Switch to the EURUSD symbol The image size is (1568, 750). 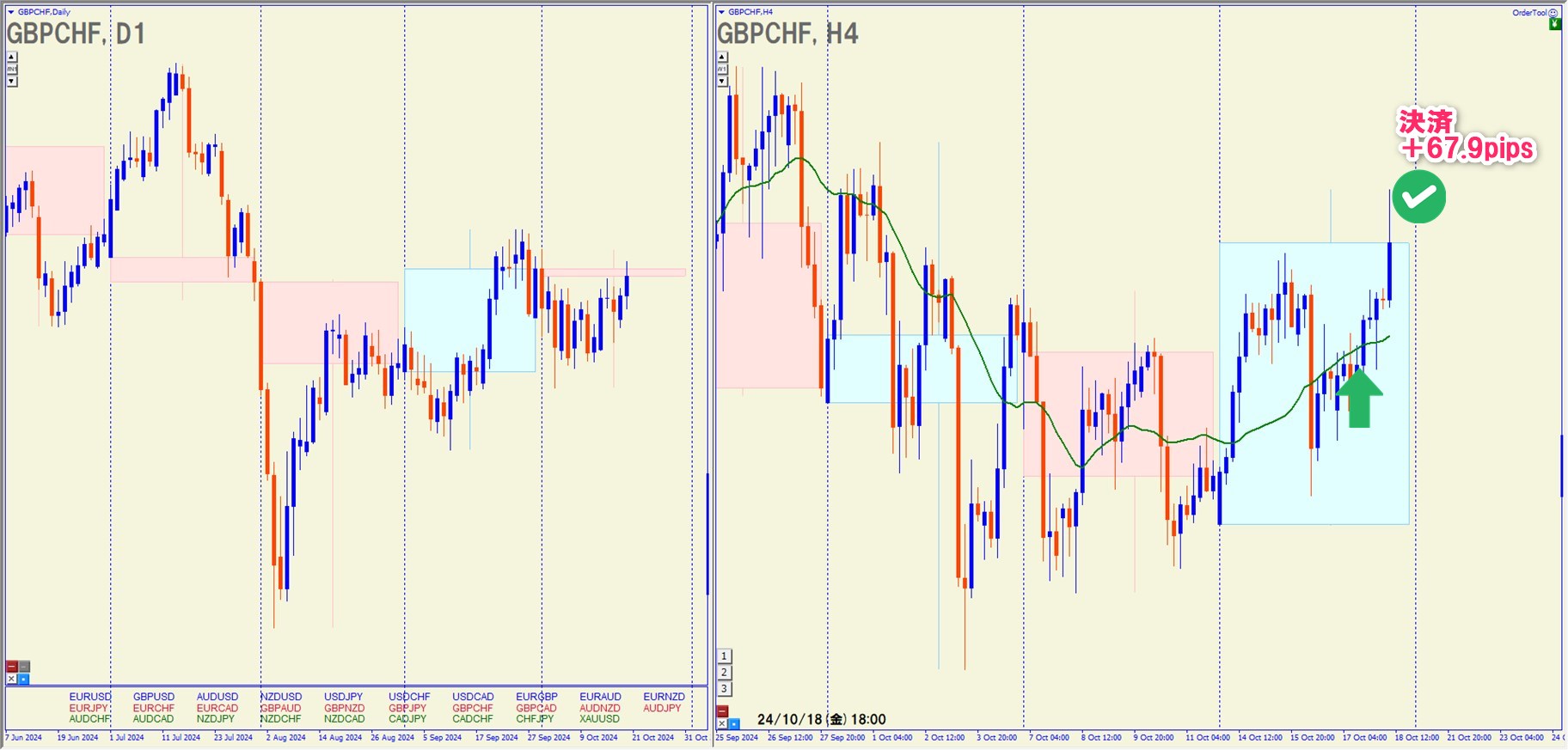90,697
